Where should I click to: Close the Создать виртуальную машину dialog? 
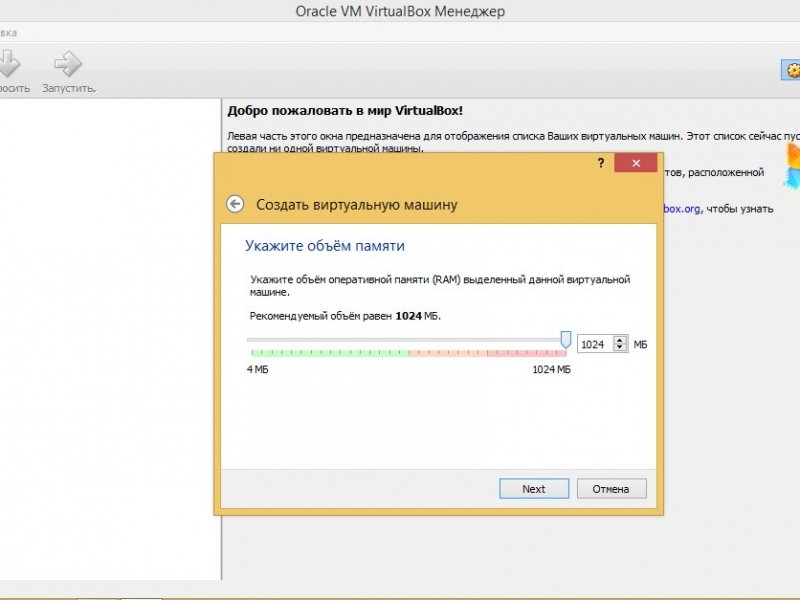(636, 163)
